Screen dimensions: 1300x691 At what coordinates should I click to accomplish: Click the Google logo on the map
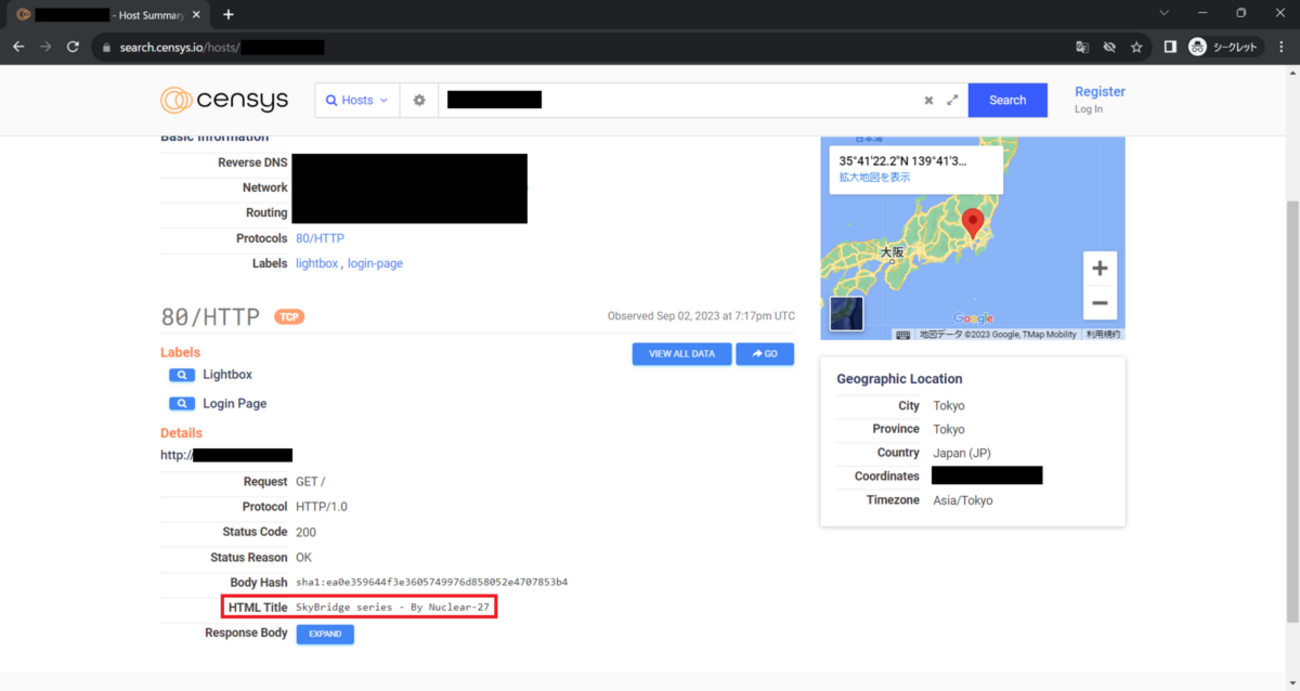point(973,318)
